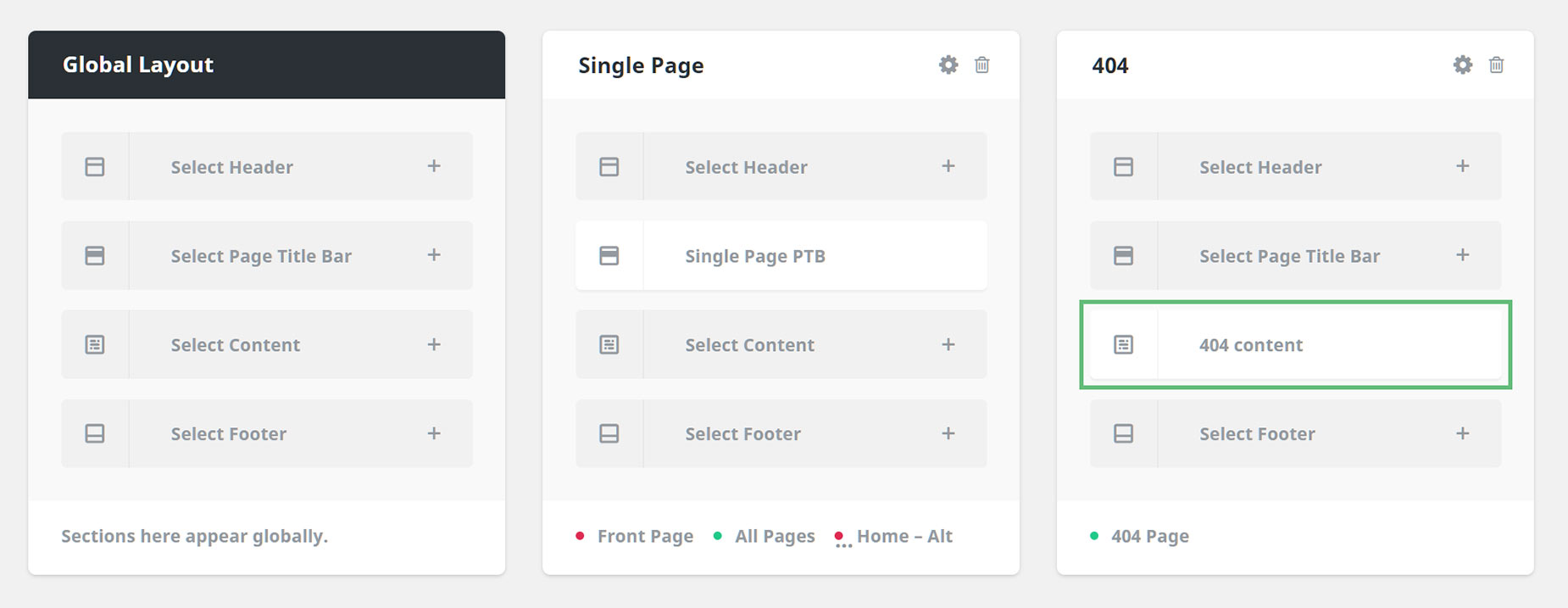The width and height of the screenshot is (1568, 608).
Task: Choose Select Content in Single Page layout
Action: tap(781, 344)
